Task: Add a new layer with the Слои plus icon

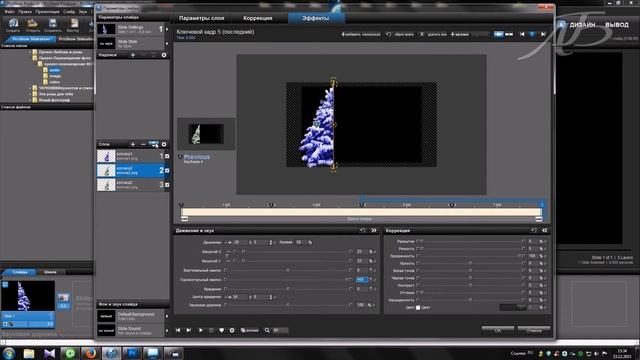Action: (133, 144)
